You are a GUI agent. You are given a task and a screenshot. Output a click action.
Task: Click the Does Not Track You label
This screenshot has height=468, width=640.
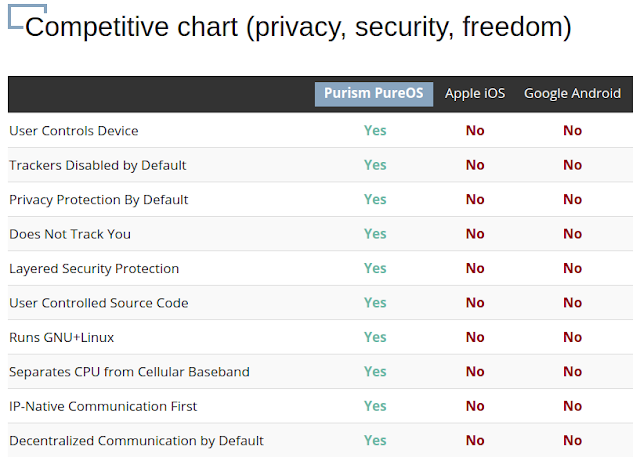coord(70,234)
